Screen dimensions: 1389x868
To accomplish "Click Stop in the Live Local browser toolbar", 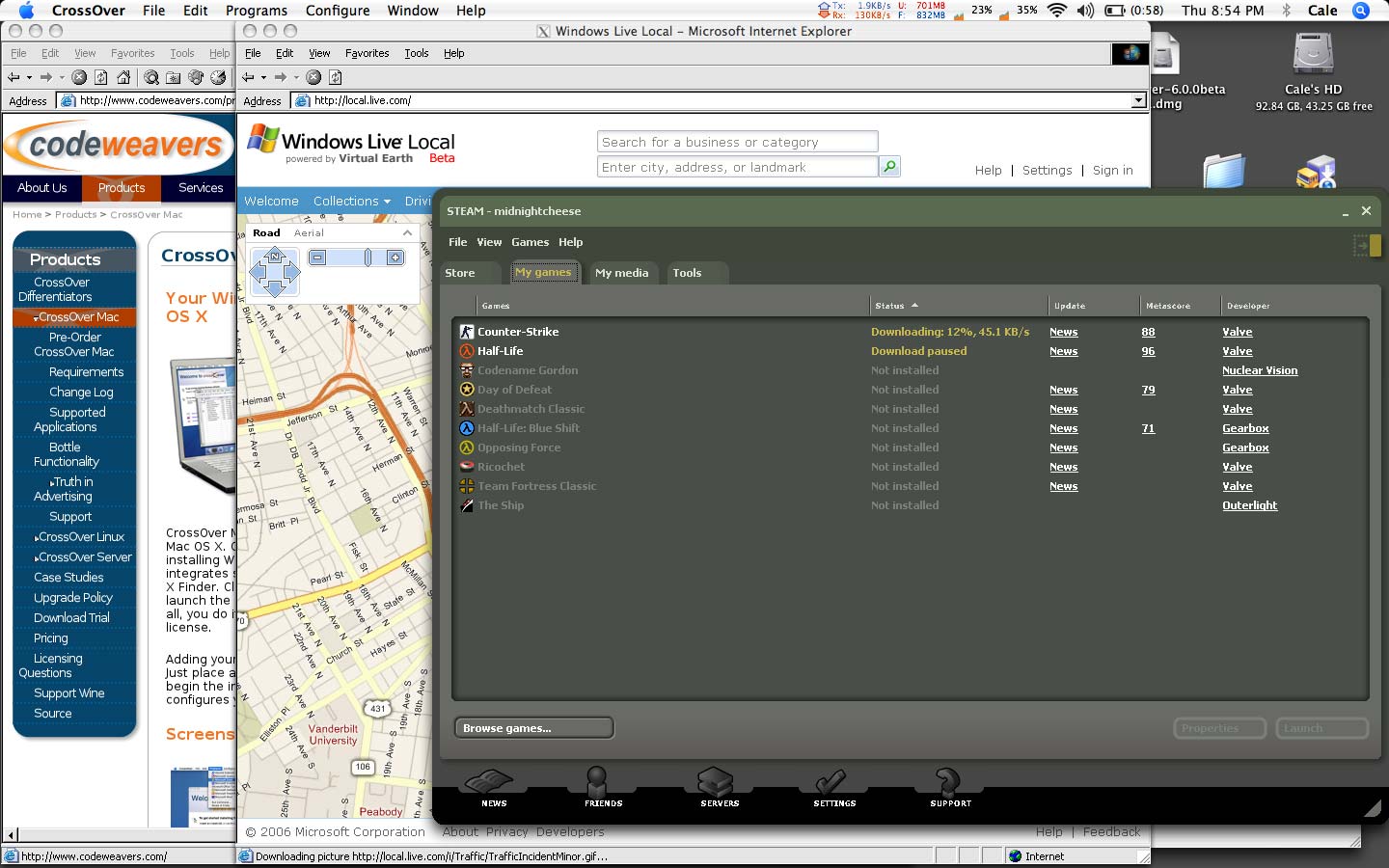I will click(x=313, y=77).
